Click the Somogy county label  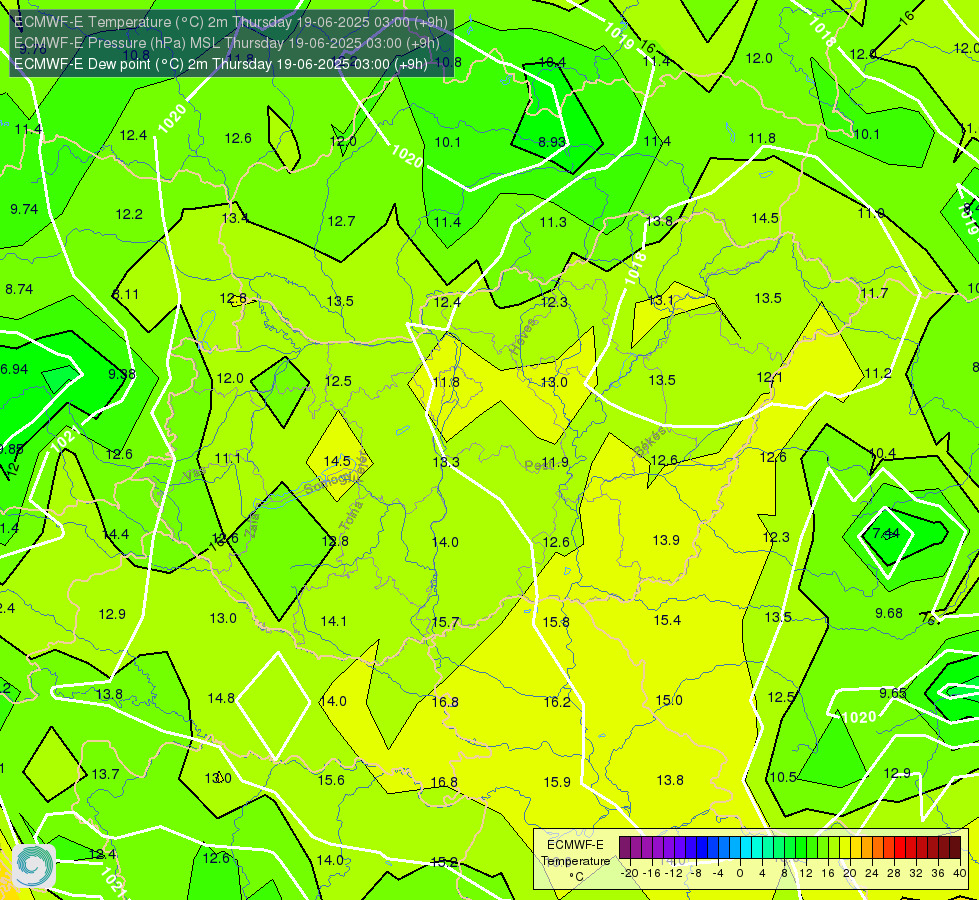pyautogui.click(x=329, y=482)
